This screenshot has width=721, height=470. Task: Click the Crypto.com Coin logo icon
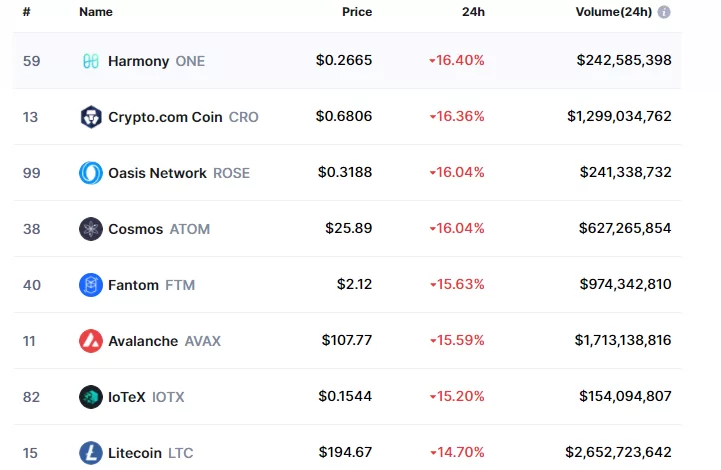[91, 117]
